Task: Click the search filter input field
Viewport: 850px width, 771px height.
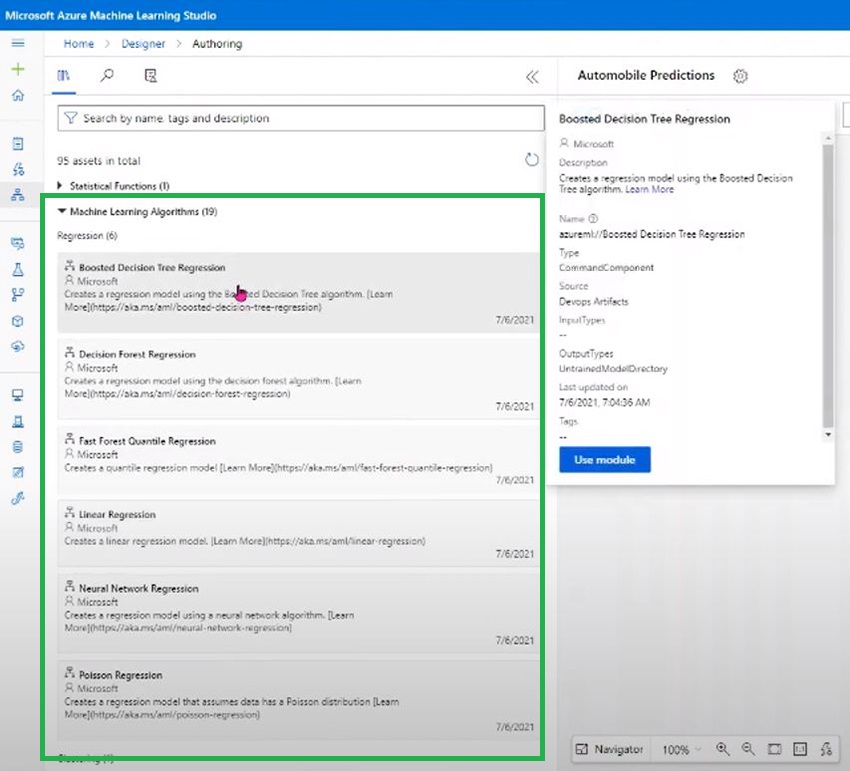Action: click(301, 118)
